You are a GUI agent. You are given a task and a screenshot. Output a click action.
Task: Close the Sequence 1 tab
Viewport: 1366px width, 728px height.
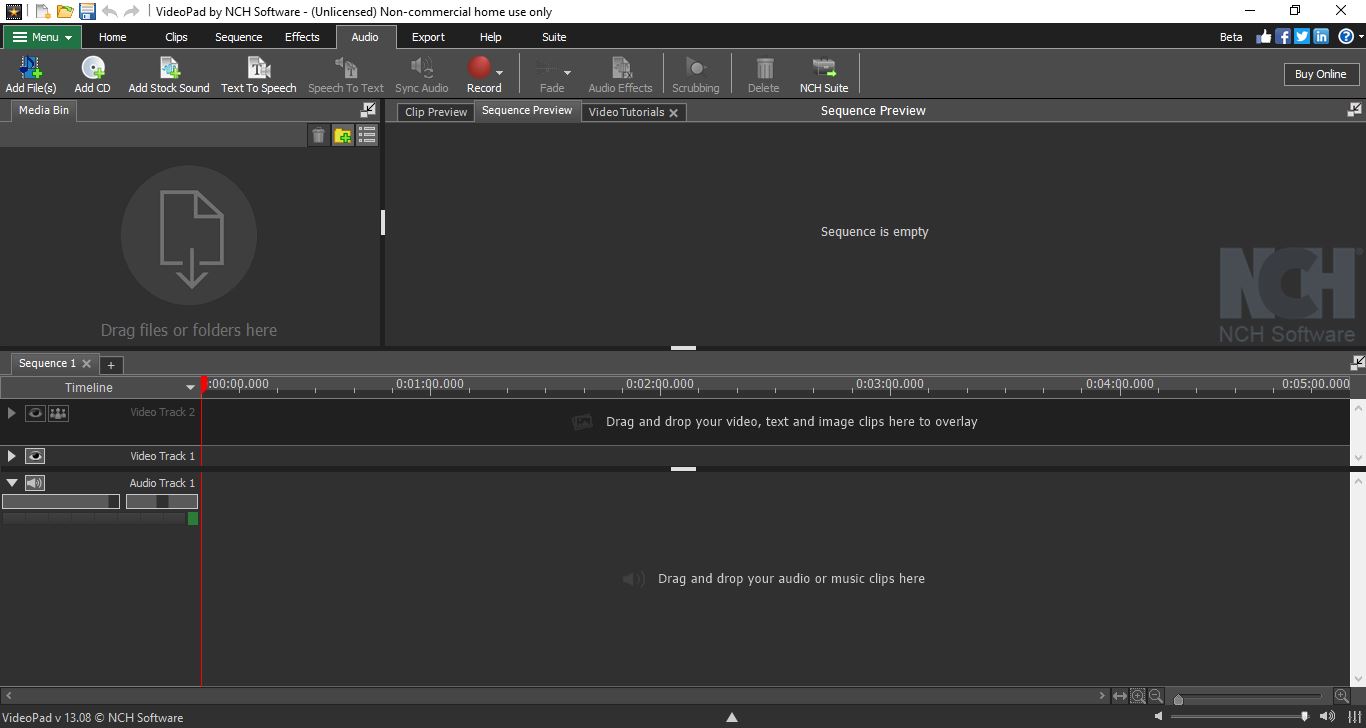coord(87,364)
